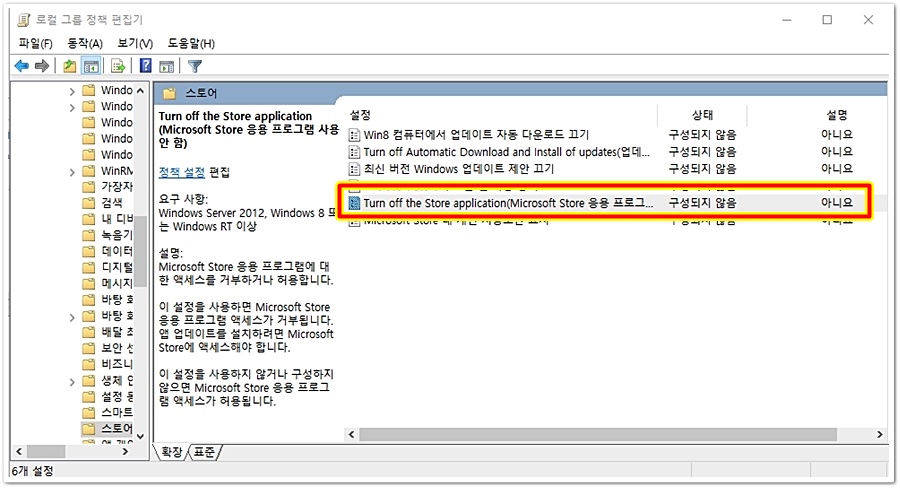The width and height of the screenshot is (900, 488).
Task: Click 아니요 in the 최신 버전 Windows row
Action: click(x=836, y=169)
